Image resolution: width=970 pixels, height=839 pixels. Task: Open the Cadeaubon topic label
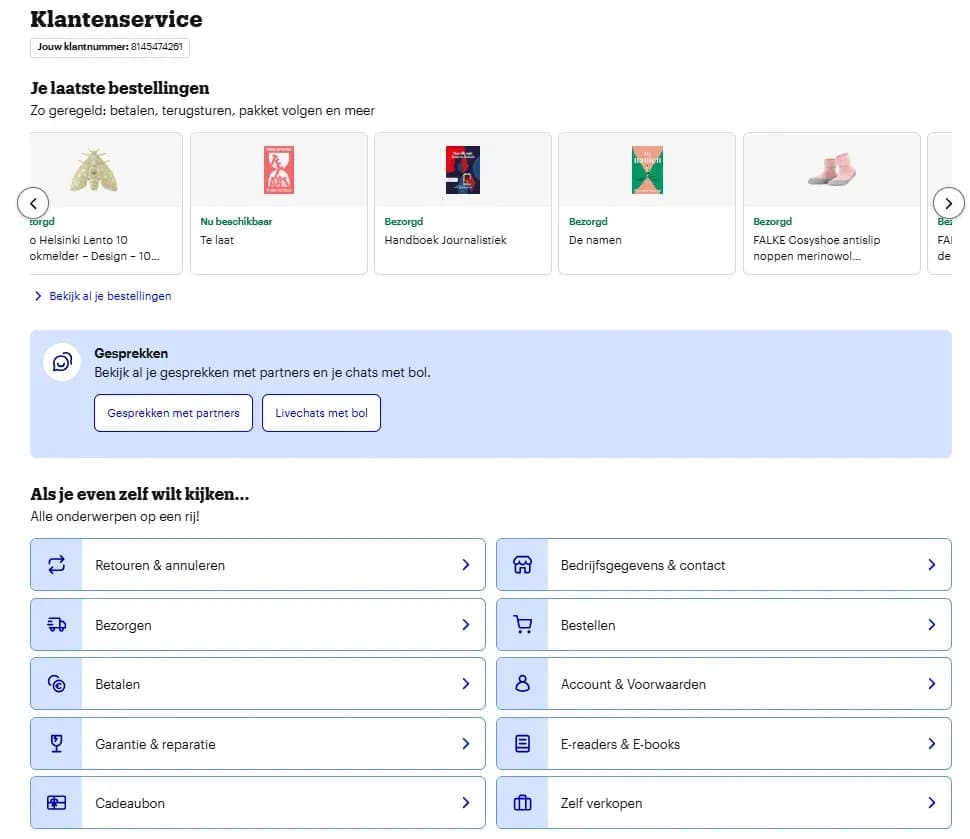pos(130,803)
